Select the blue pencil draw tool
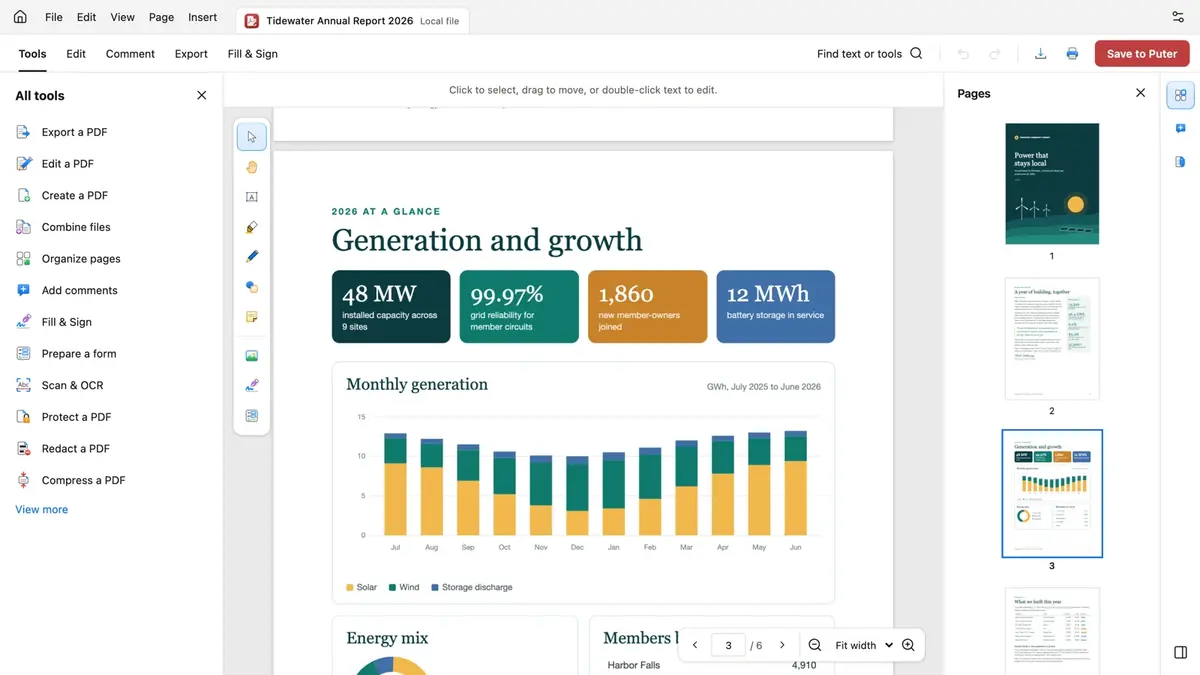Screen dimensions: 1200x675 pos(252,257)
